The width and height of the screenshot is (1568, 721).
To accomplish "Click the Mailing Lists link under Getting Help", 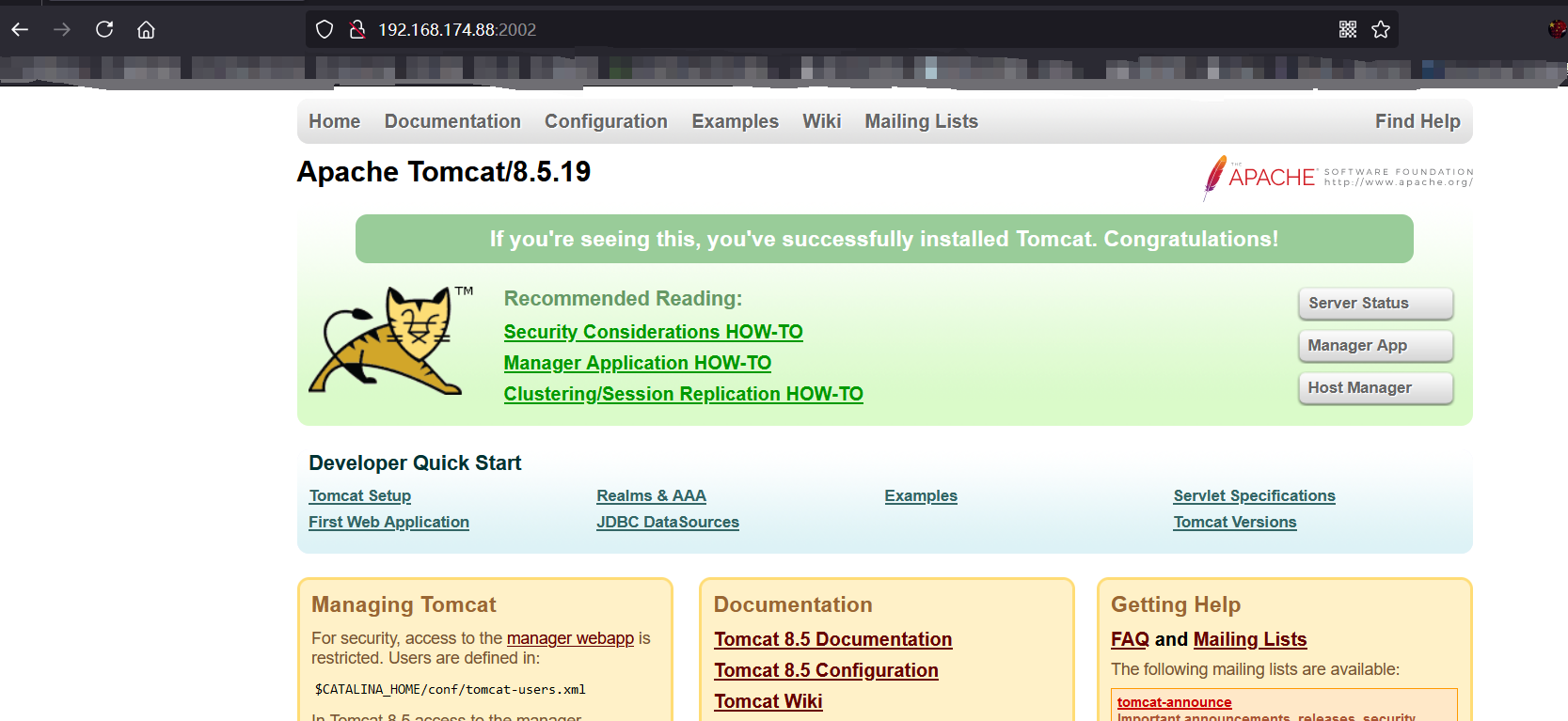I will [1249, 639].
